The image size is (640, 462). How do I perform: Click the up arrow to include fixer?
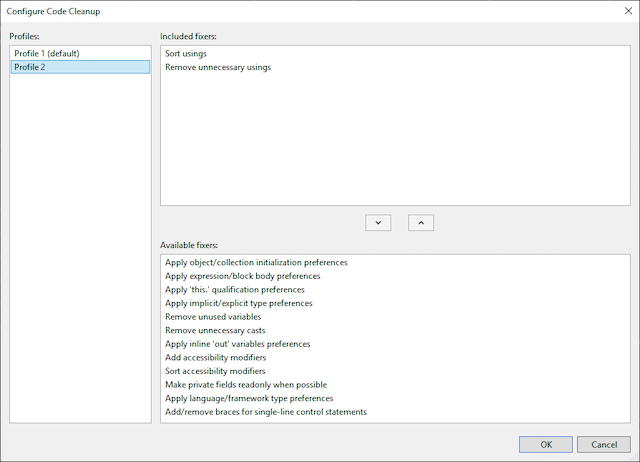click(421, 223)
